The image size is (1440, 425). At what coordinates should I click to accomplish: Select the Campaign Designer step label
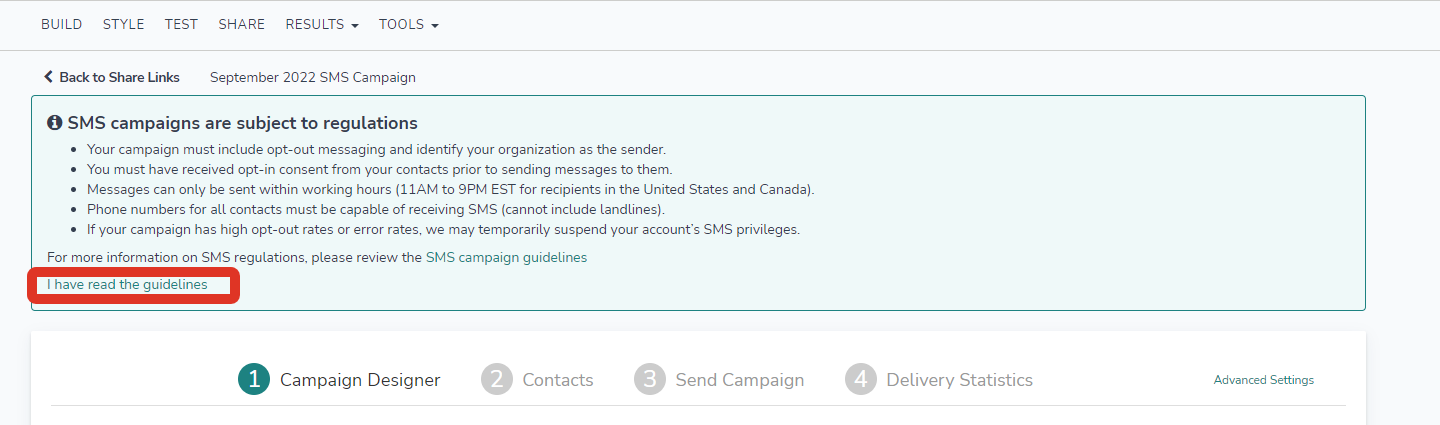pos(360,380)
